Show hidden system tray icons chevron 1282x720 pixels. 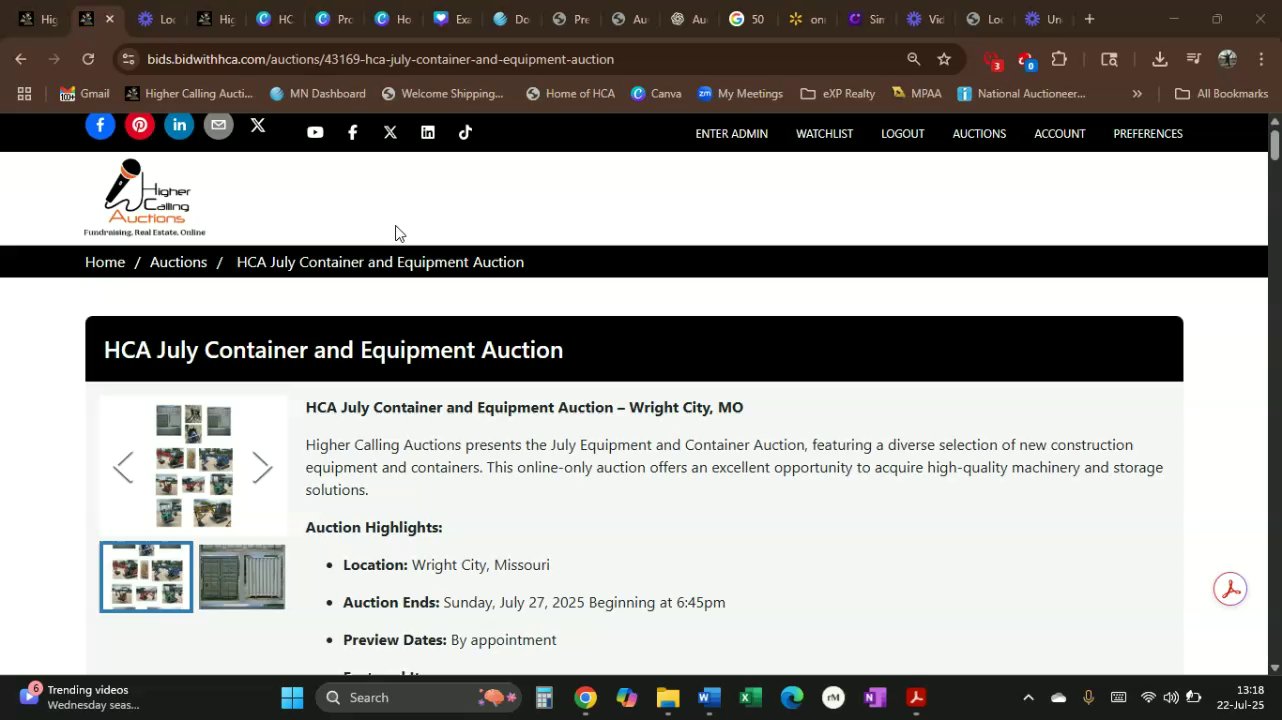[1028, 697]
